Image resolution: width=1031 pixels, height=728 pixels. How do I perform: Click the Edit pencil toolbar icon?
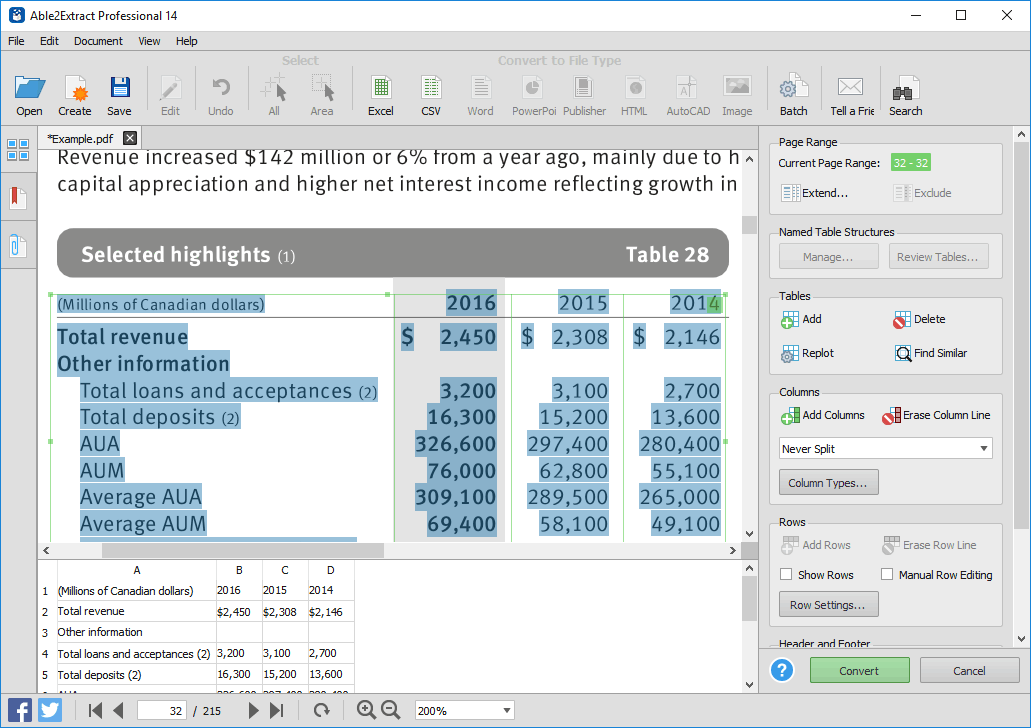point(170,95)
